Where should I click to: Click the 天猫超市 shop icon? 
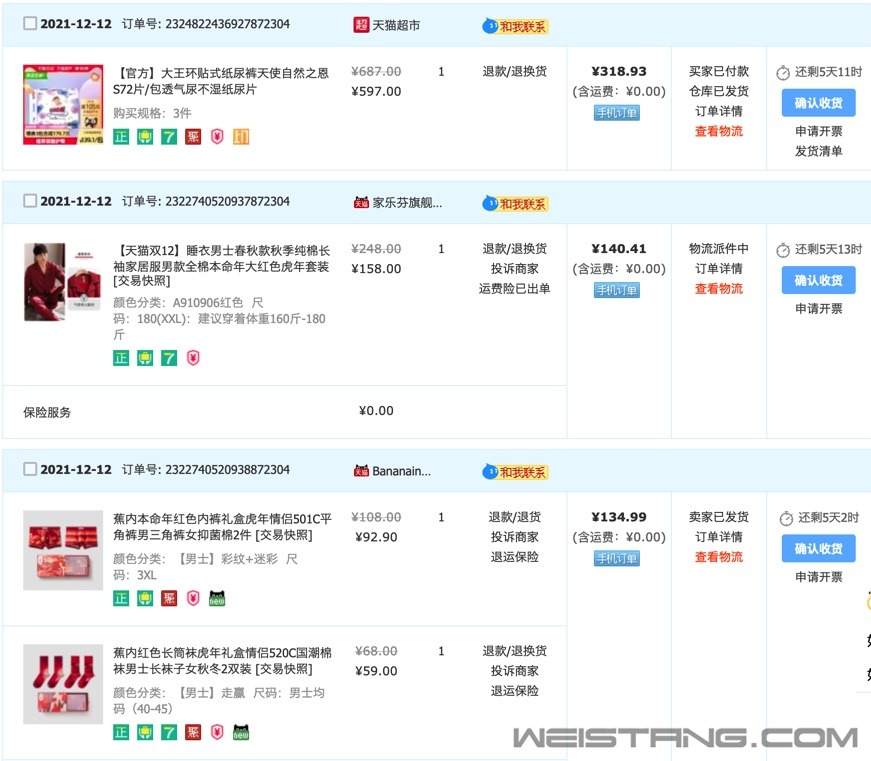(x=361, y=25)
